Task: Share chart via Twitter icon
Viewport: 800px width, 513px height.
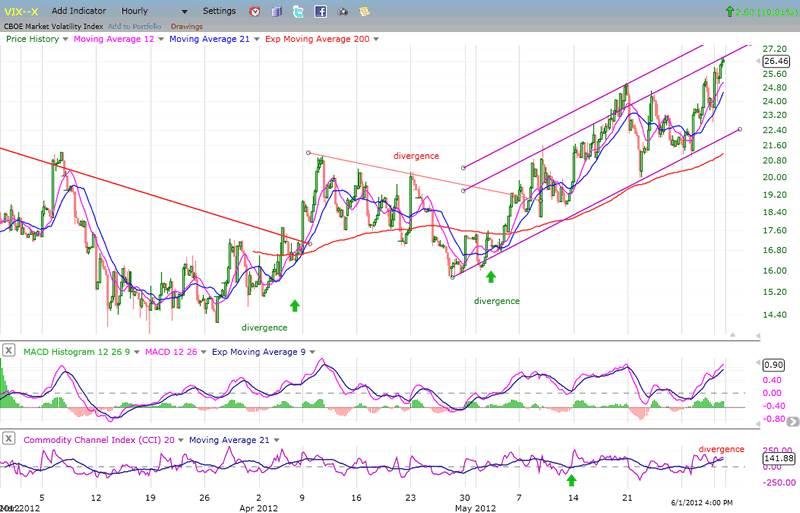Action: (299, 11)
